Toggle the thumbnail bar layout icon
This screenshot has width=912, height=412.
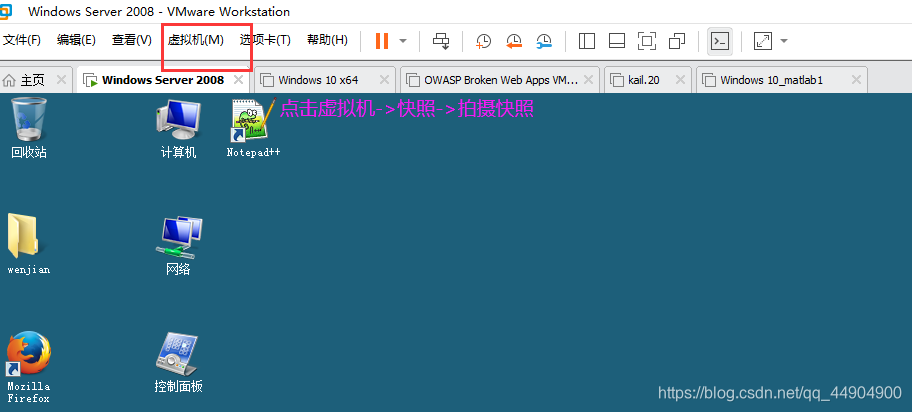click(617, 41)
